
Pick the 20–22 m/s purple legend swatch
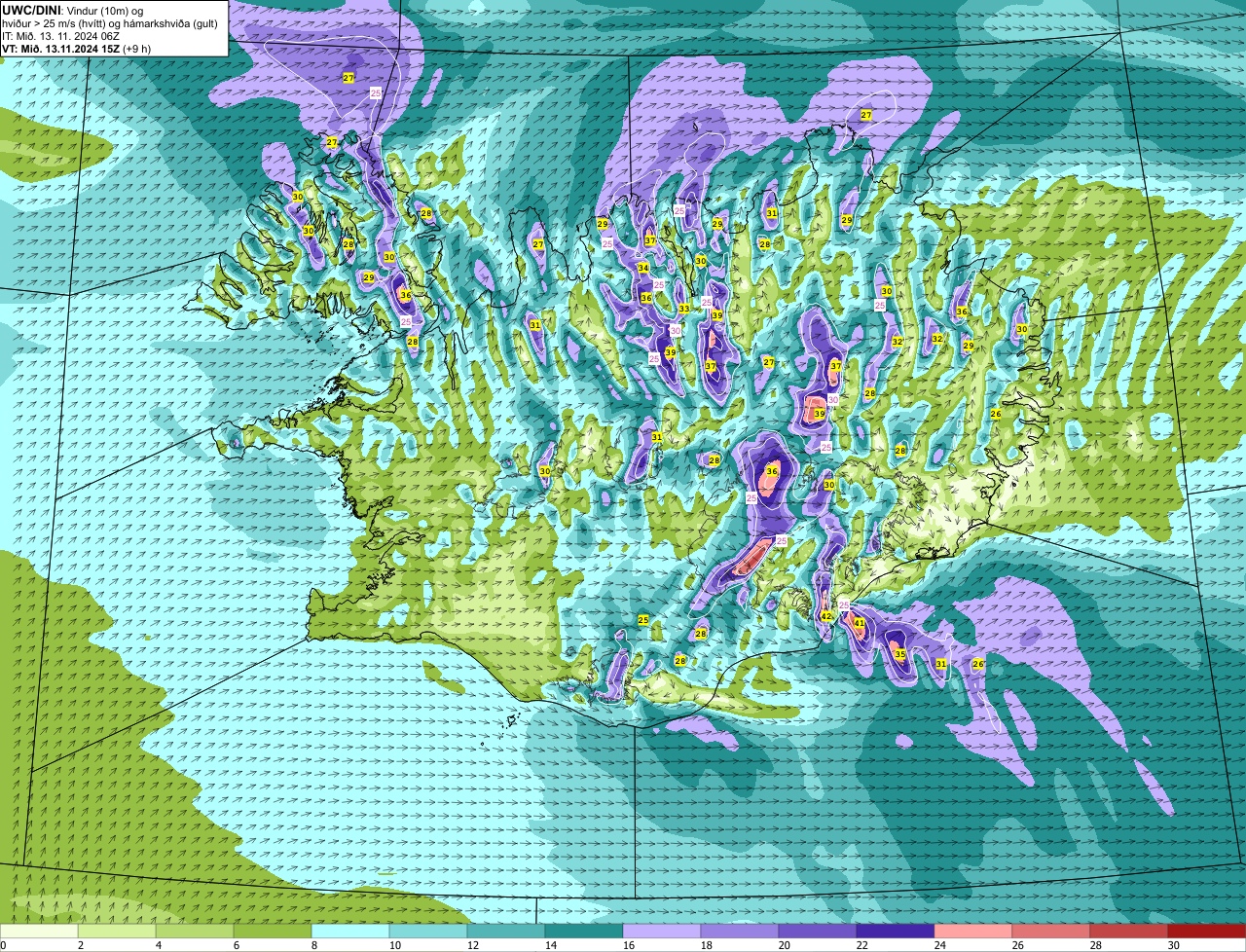tap(818, 931)
